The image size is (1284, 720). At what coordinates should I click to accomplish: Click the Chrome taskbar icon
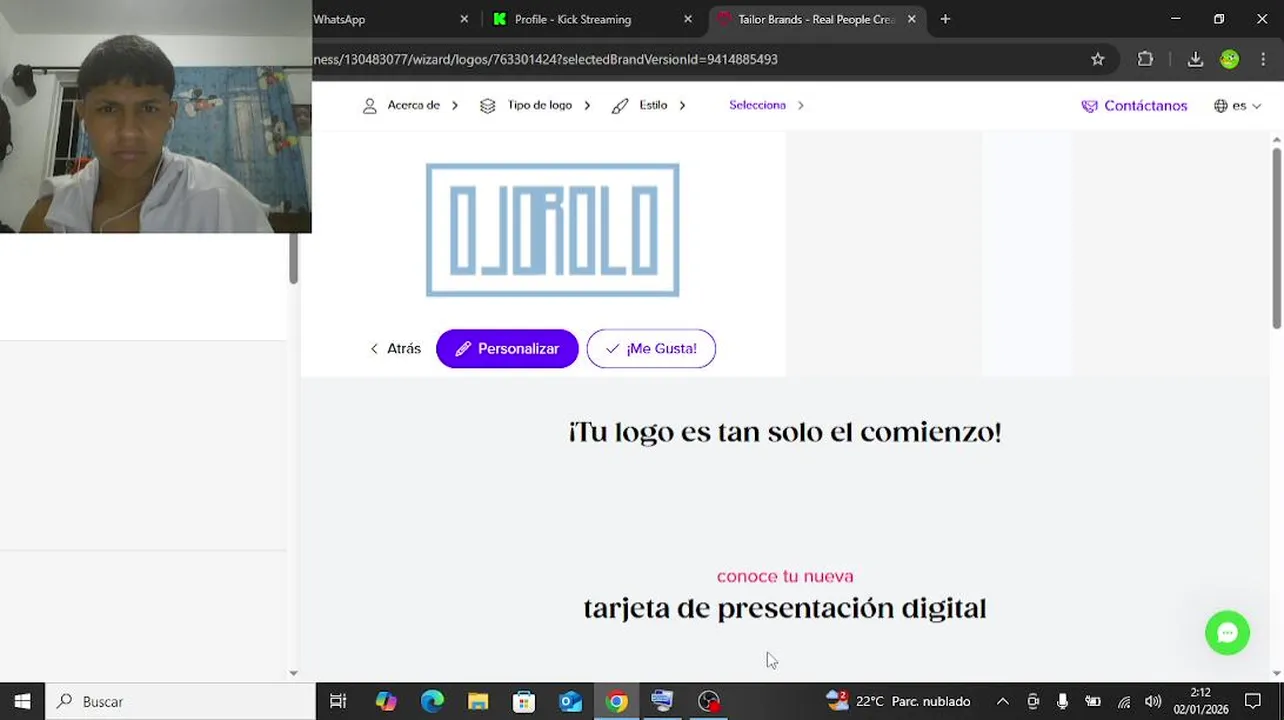click(x=617, y=701)
